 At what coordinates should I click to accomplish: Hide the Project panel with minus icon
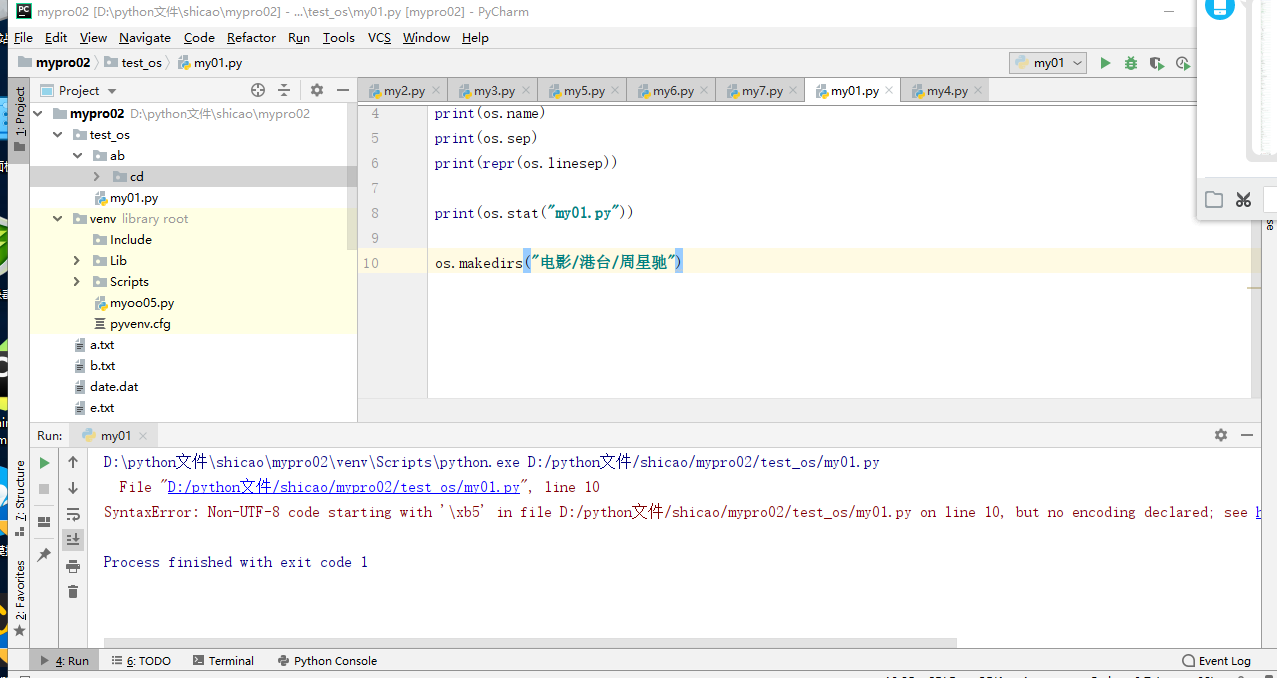pyautogui.click(x=342, y=90)
